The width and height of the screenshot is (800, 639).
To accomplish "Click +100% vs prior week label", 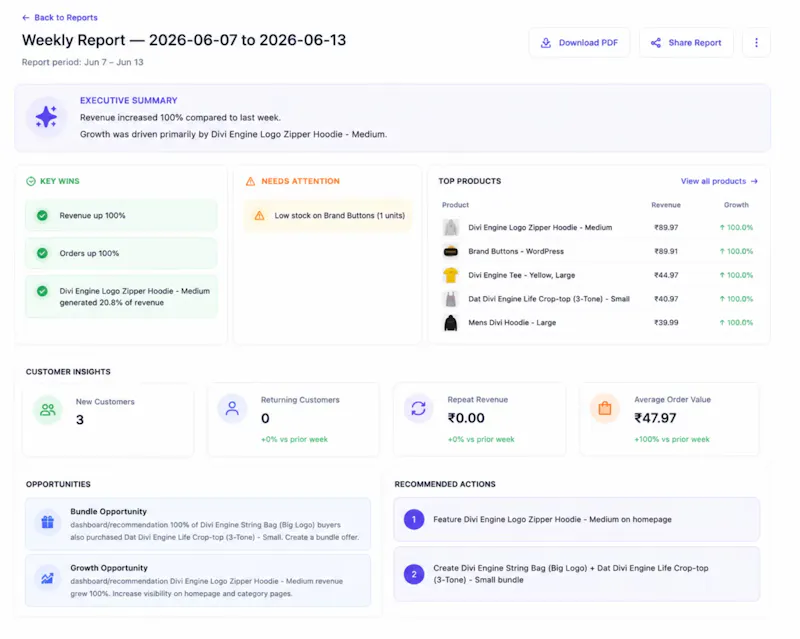I will (x=671, y=439).
